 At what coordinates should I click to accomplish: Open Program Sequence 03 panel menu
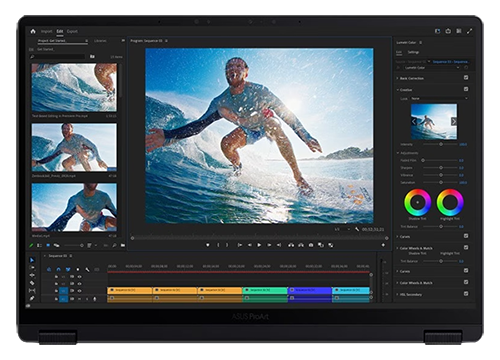166,41
